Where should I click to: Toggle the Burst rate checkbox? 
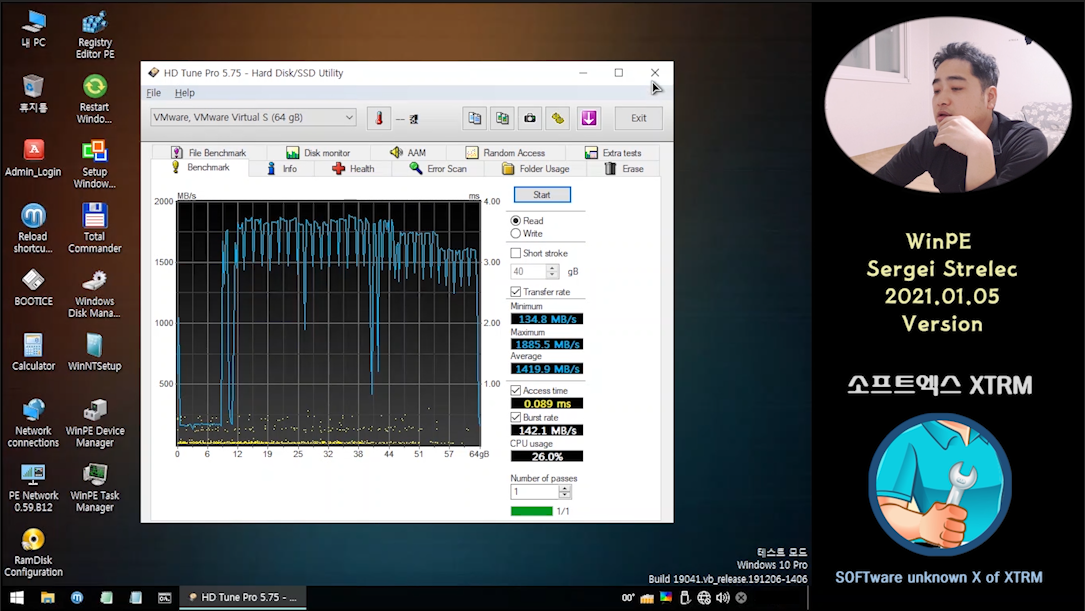click(516, 417)
